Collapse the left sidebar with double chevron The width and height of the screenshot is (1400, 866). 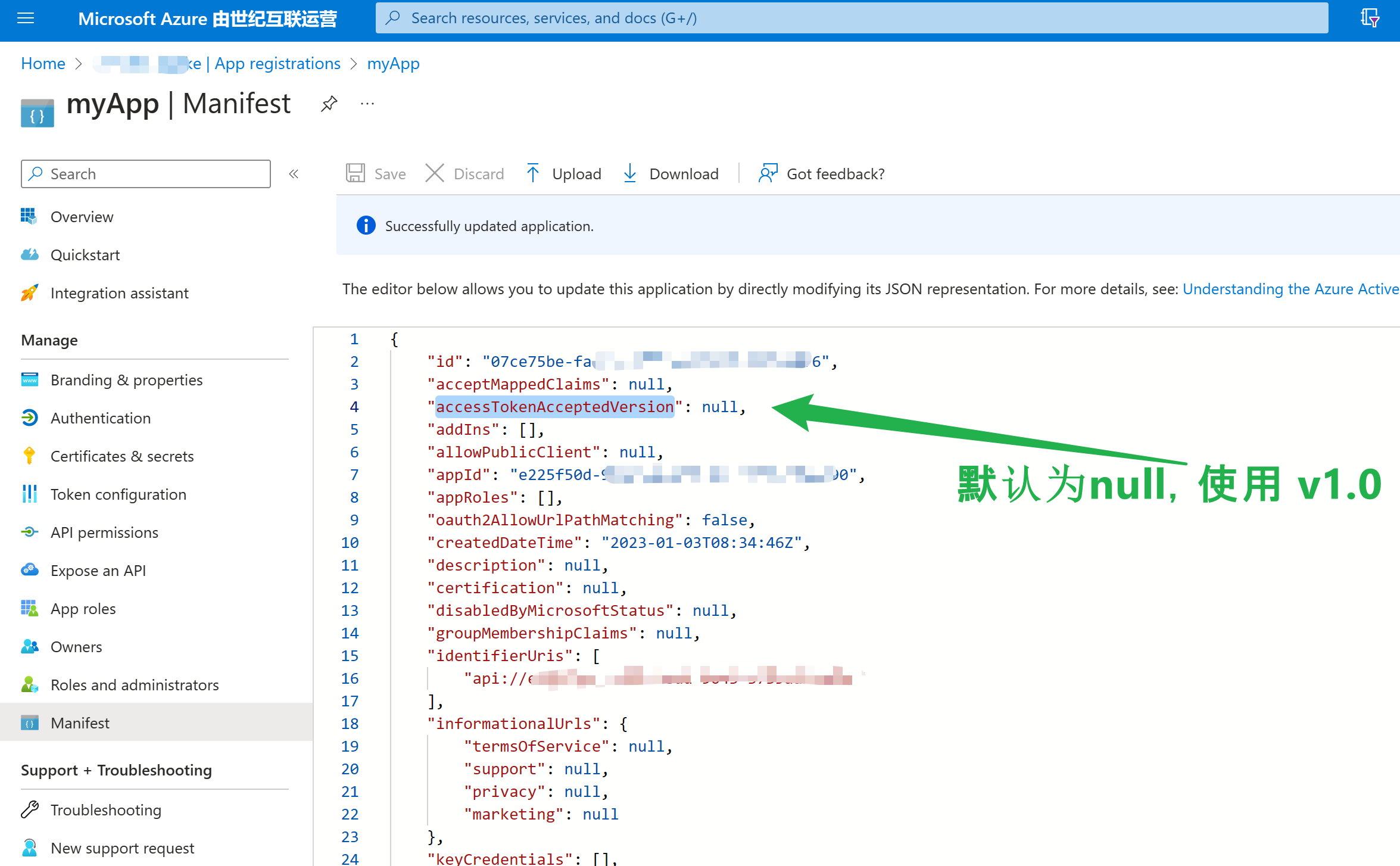point(294,174)
